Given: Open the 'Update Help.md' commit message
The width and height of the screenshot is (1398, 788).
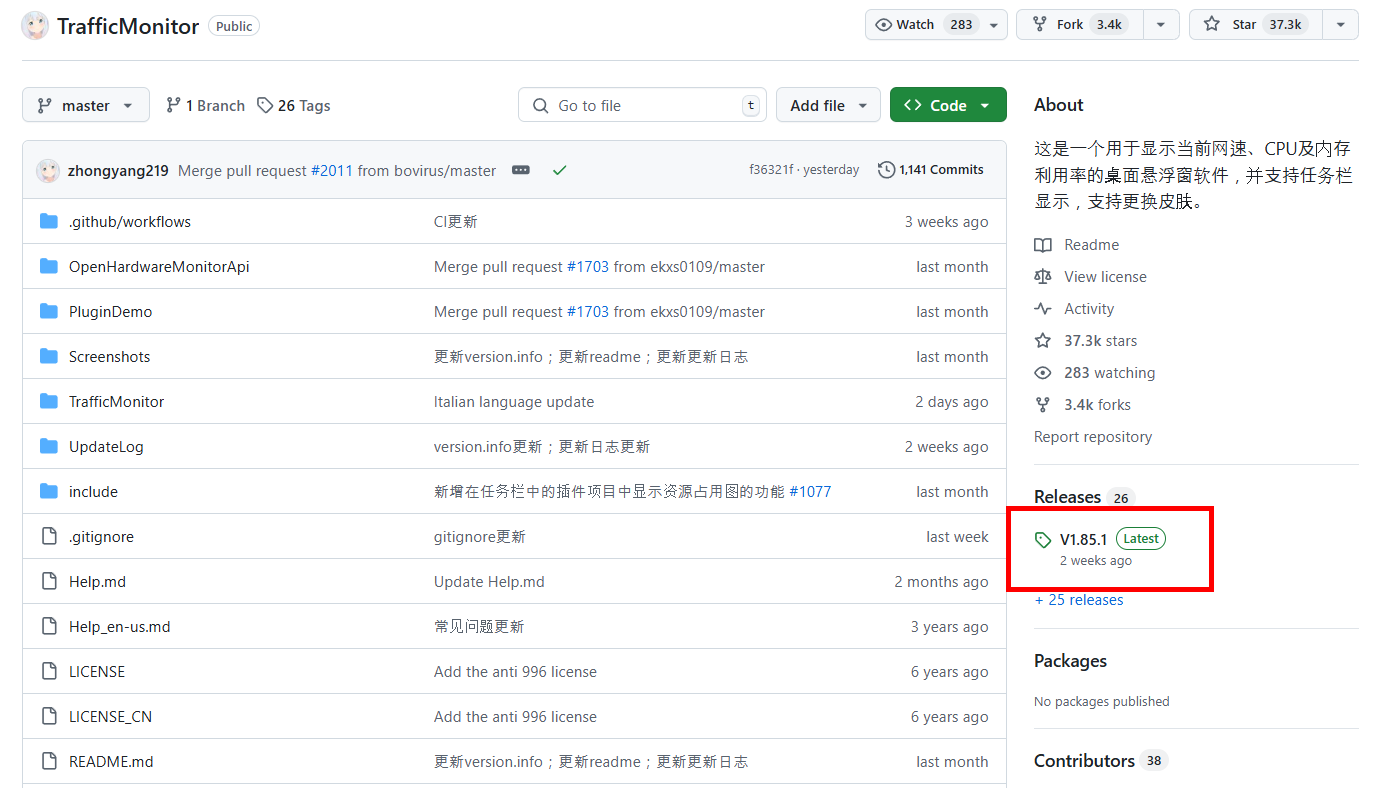Looking at the screenshot, I should [489, 582].
